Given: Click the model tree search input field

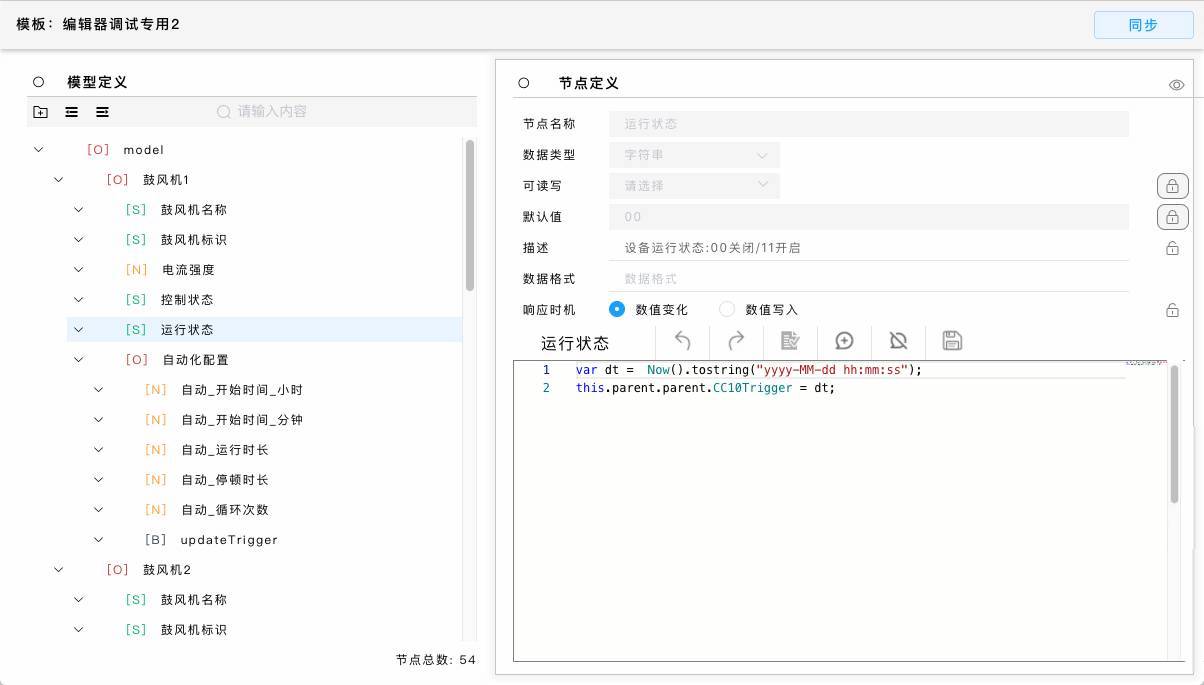Looking at the screenshot, I should 340,112.
